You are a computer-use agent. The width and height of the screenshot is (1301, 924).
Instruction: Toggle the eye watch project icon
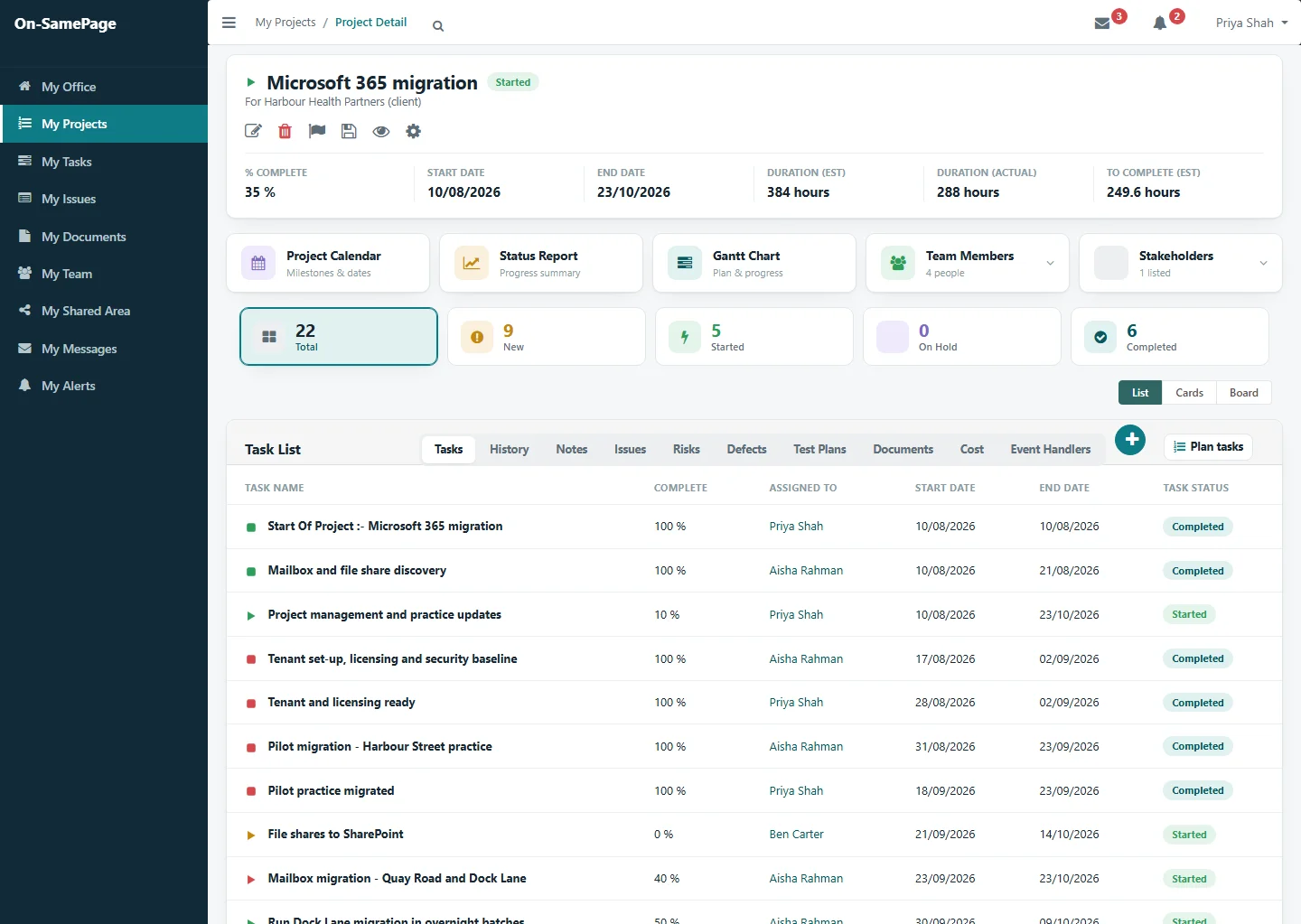[381, 131]
